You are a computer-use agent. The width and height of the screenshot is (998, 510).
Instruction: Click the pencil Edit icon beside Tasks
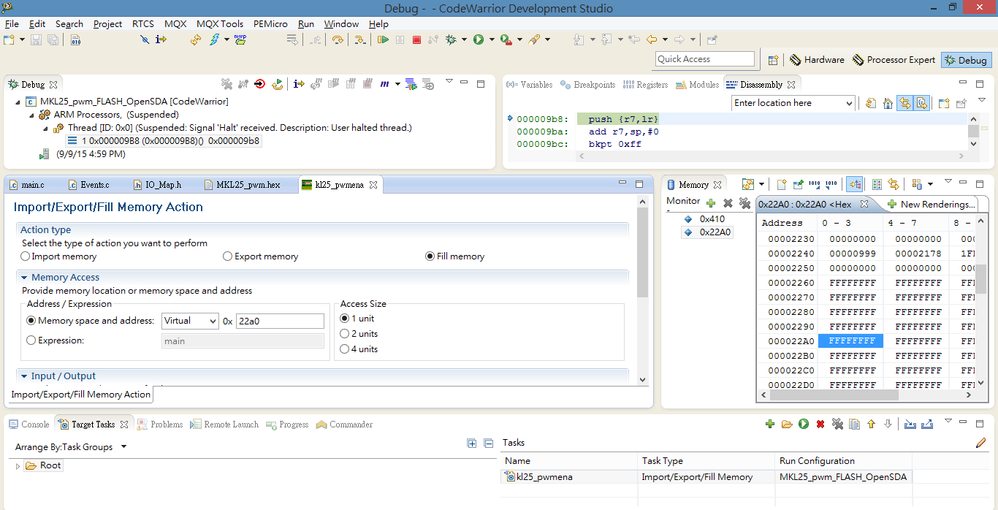click(x=980, y=443)
